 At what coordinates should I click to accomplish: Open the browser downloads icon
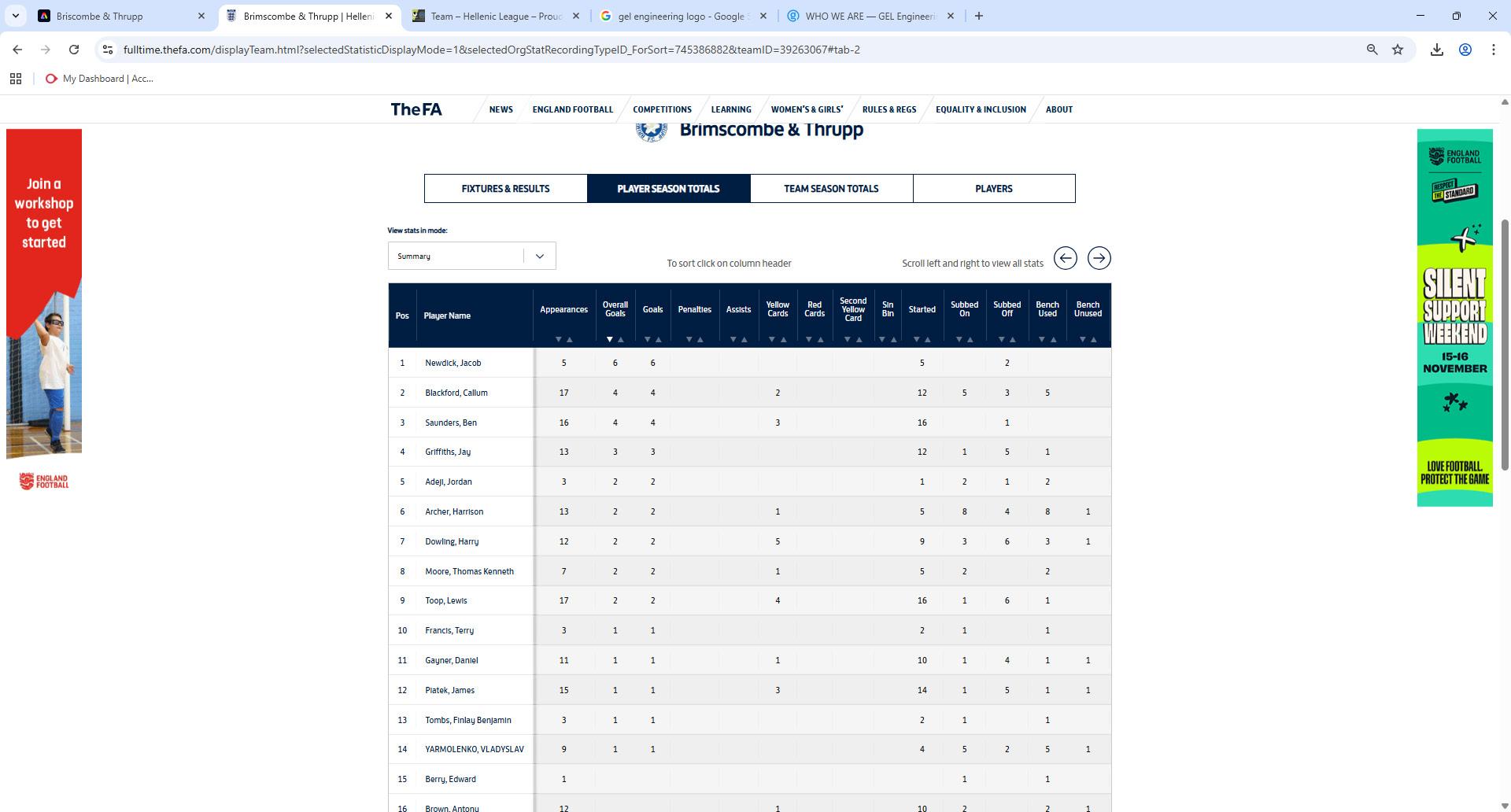1437,50
